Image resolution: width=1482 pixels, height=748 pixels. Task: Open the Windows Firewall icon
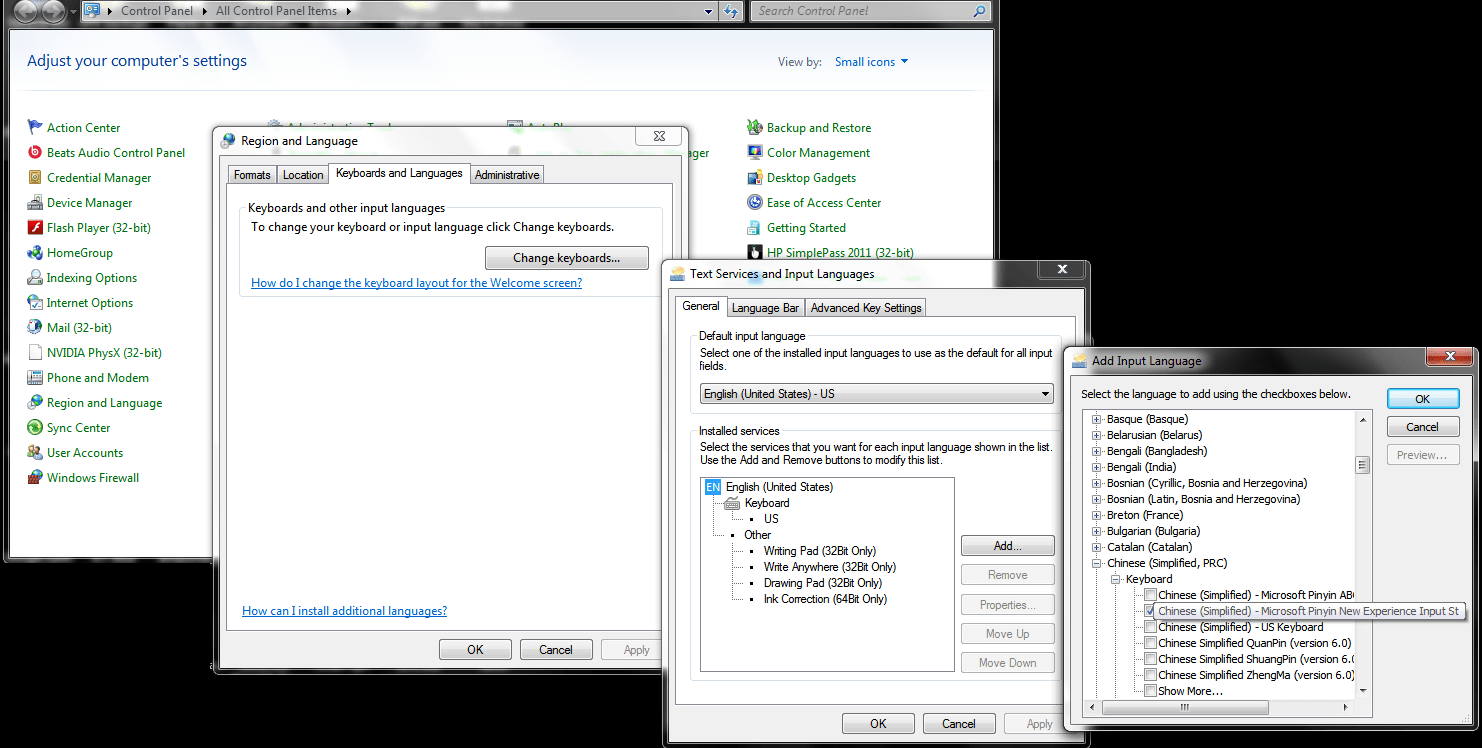[36, 478]
